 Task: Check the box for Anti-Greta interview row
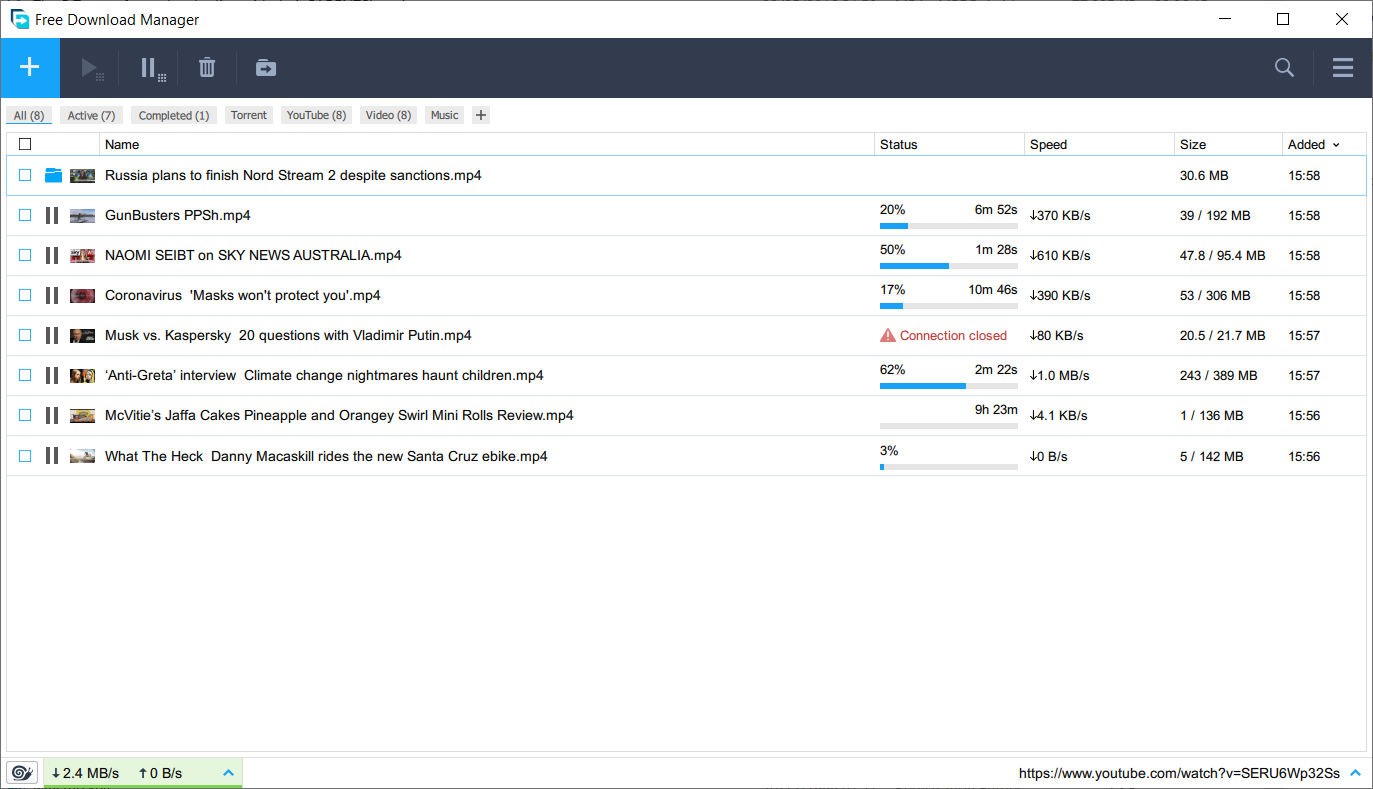point(25,375)
